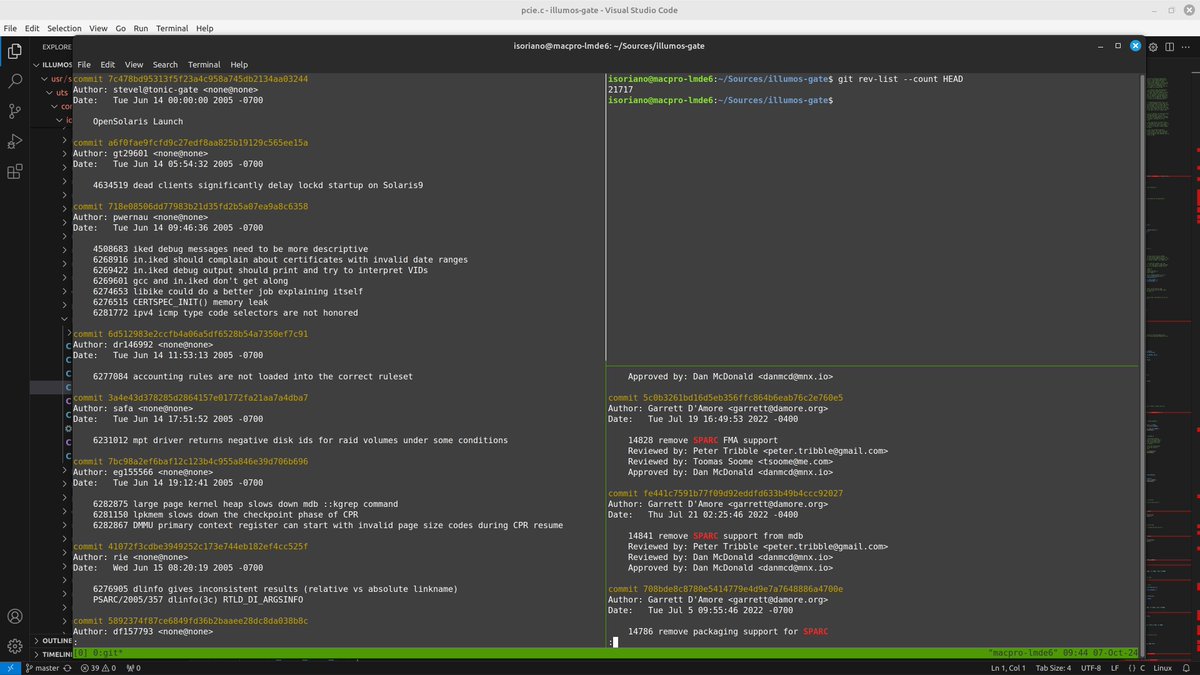Click 'Author: pwernau <none@none>' line

pos(140,217)
